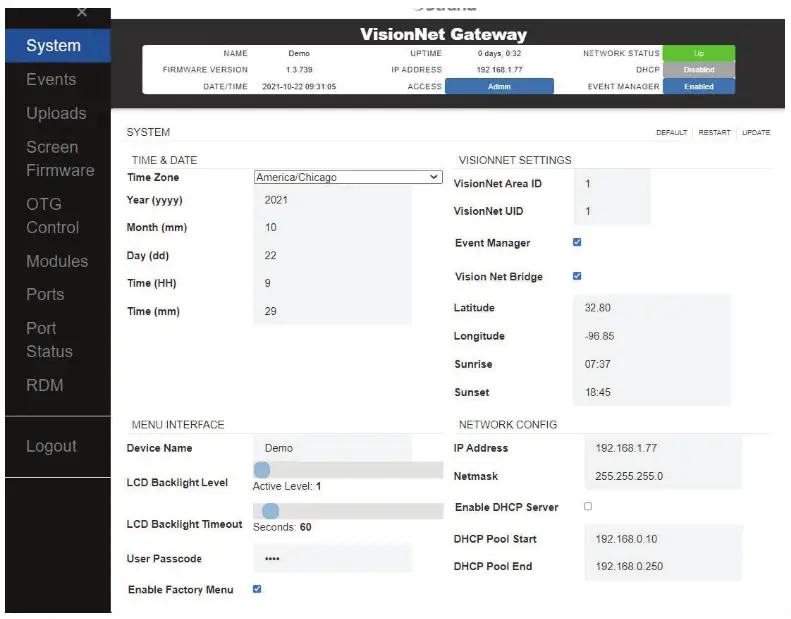Edit the Time (mm) field
Screen dimensions: 791x619
(x=332, y=311)
